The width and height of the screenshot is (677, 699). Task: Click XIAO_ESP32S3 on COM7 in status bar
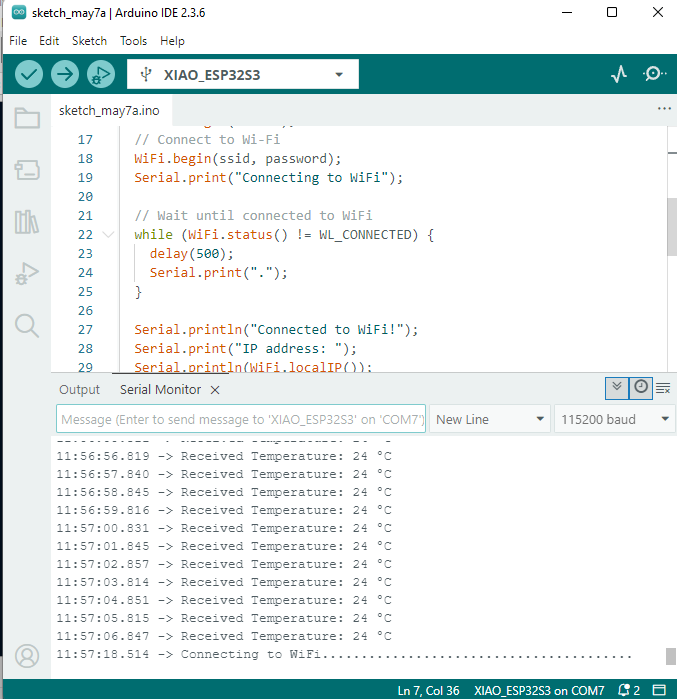pyautogui.click(x=539, y=691)
